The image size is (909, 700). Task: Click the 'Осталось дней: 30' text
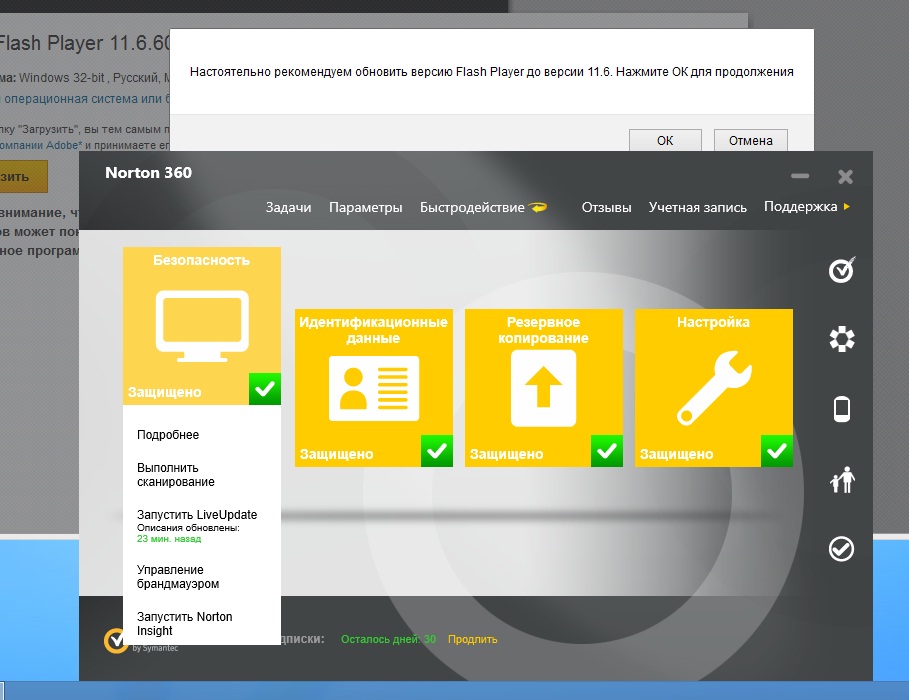coord(388,639)
